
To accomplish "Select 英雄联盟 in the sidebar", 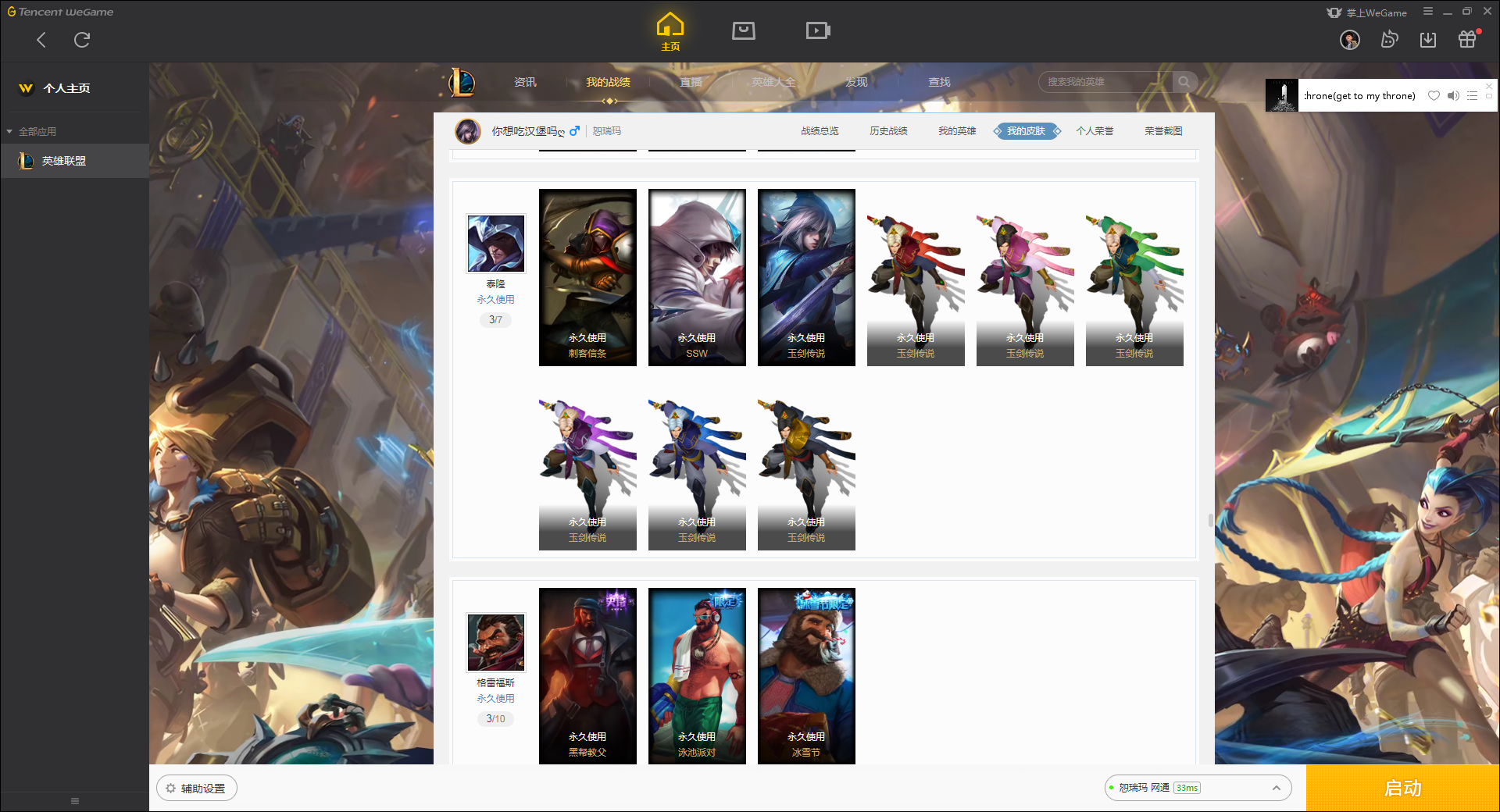I will 75,161.
